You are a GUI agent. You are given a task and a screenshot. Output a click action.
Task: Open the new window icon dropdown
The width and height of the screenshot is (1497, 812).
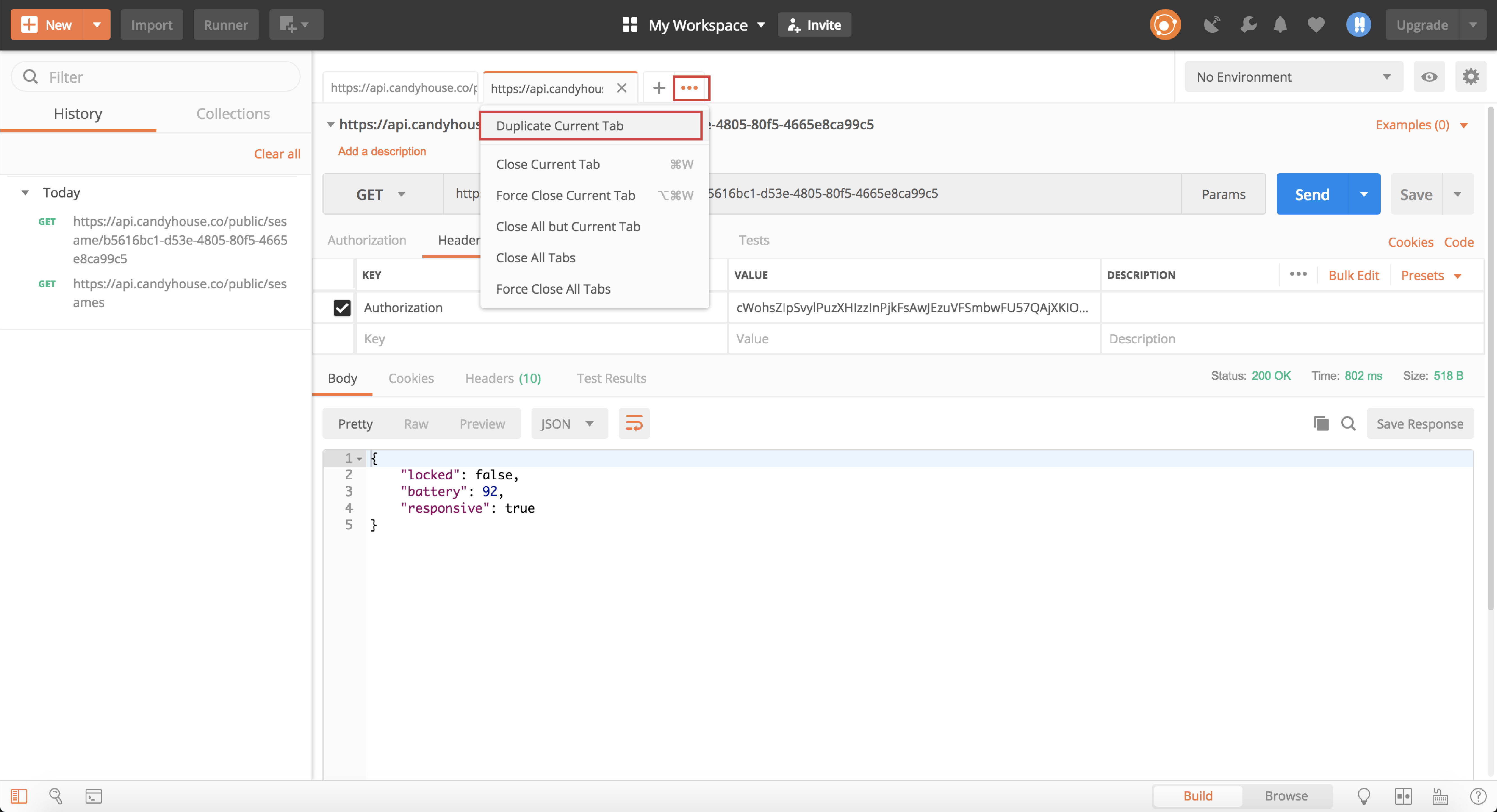point(296,25)
